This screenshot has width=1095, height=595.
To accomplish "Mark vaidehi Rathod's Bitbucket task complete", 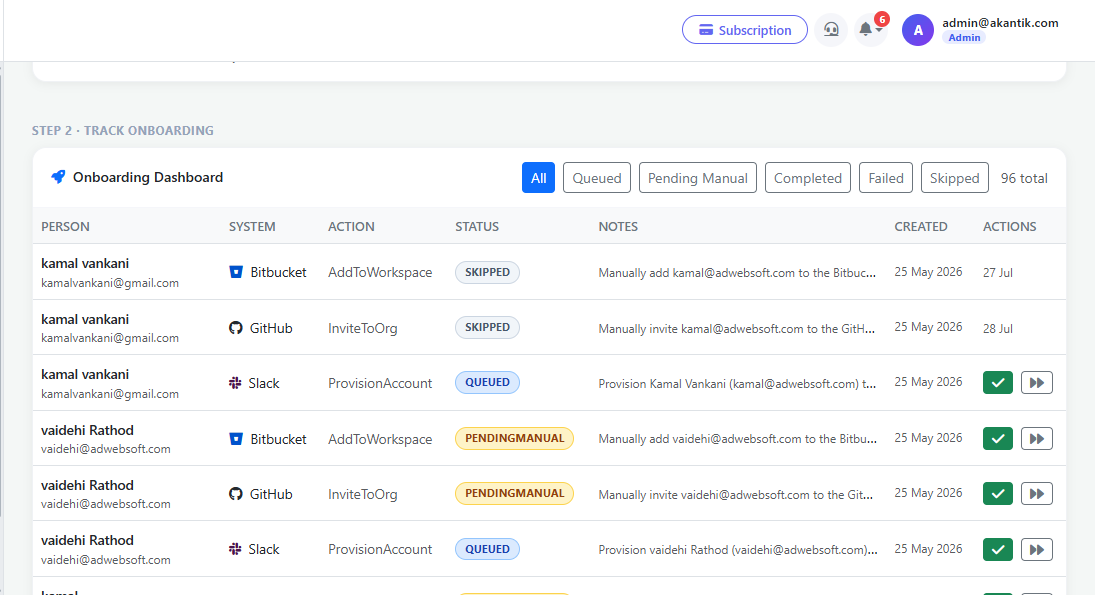I will (998, 439).
